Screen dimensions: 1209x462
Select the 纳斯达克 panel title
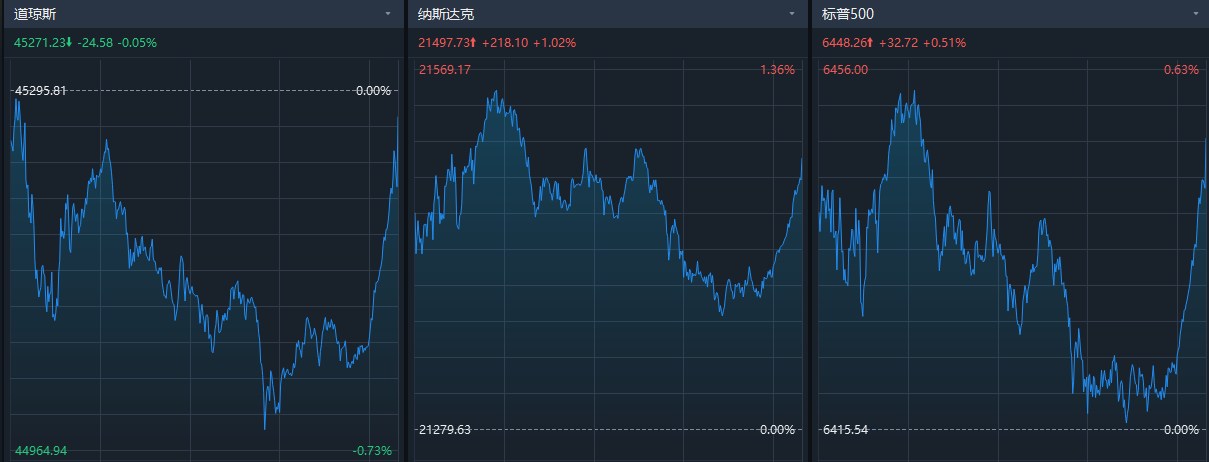445,14
